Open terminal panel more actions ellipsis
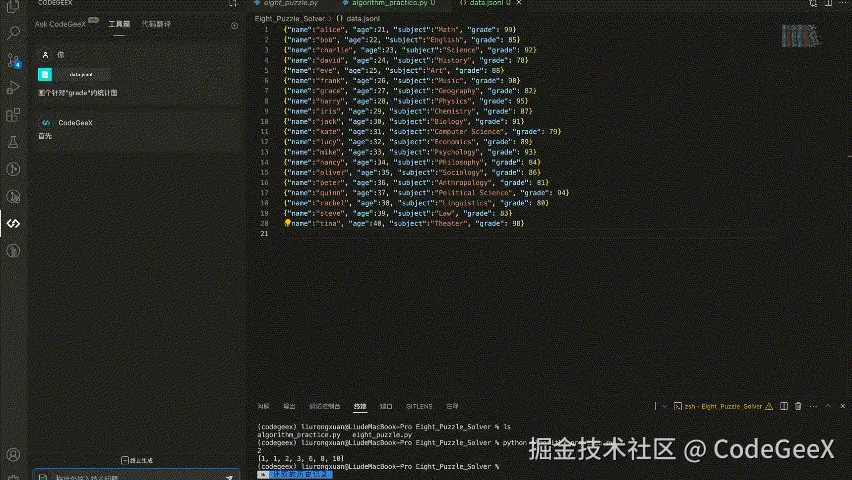 (813, 406)
